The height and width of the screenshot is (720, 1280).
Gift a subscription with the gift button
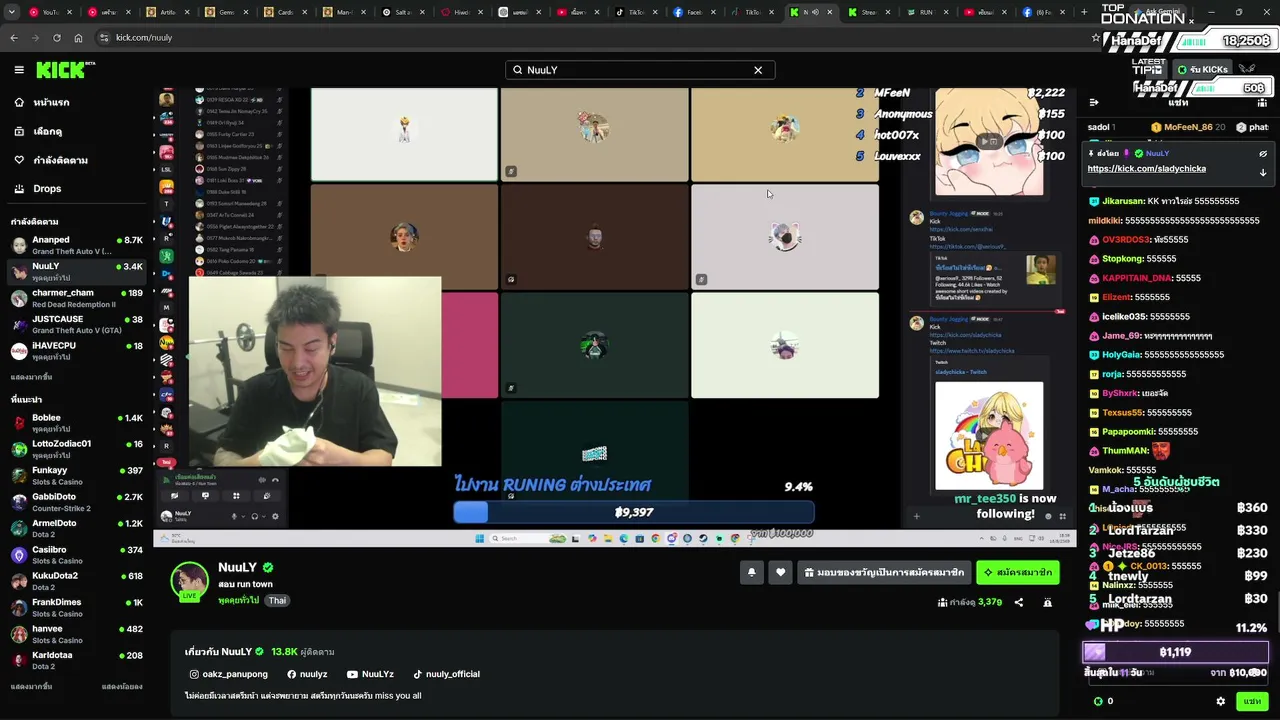[x=884, y=572]
